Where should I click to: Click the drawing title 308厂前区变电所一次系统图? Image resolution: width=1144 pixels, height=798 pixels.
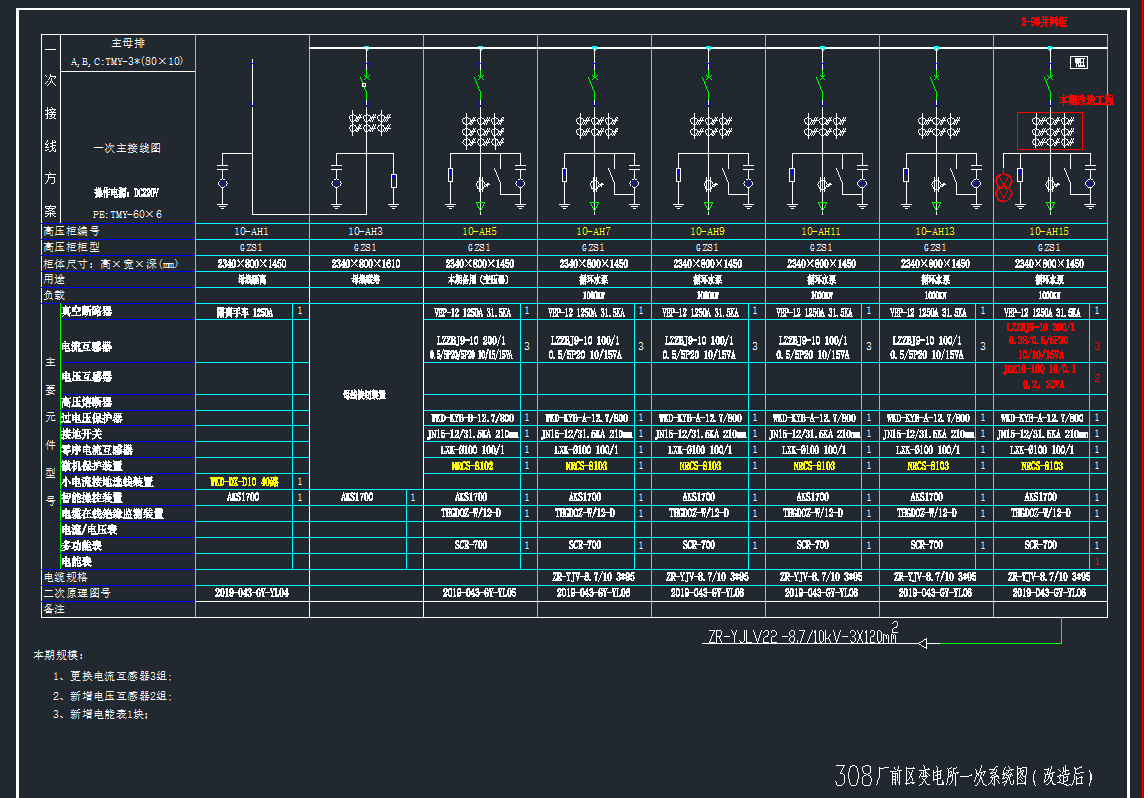click(x=963, y=776)
